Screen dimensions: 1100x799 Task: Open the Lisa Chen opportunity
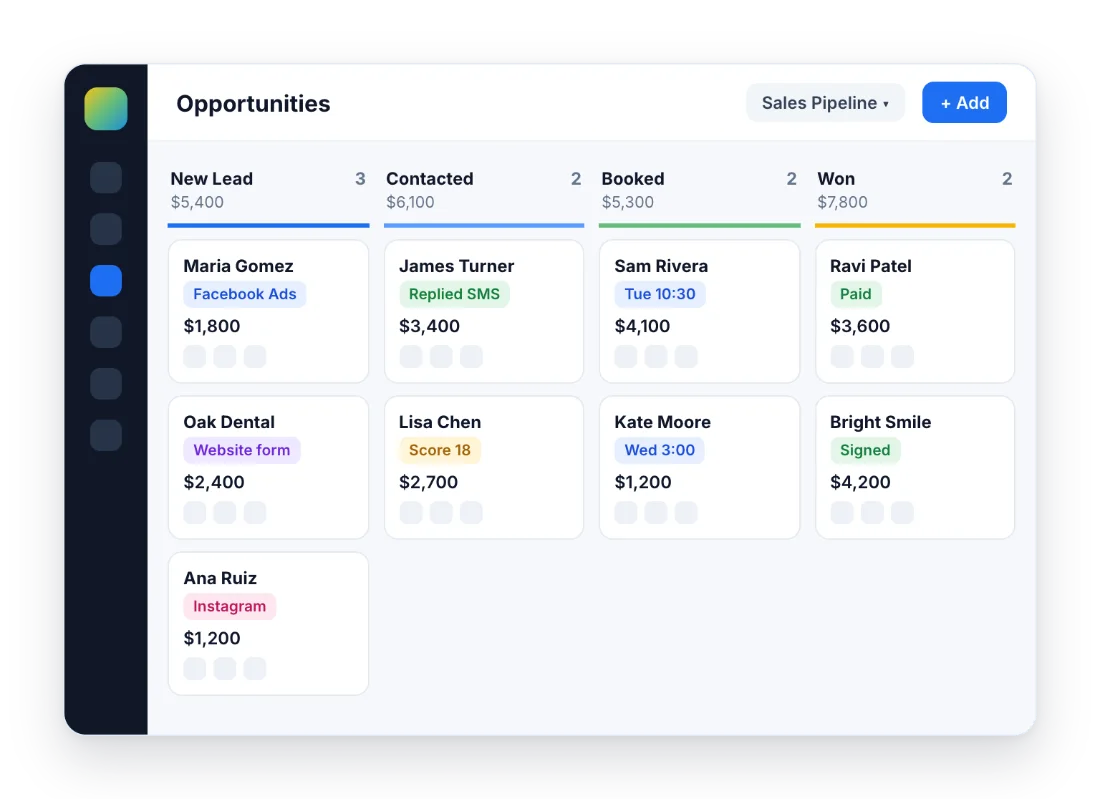coord(484,467)
